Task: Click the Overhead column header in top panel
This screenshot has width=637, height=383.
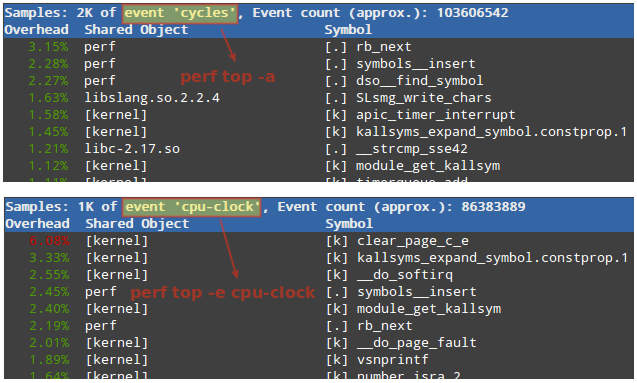Action: tap(37, 30)
